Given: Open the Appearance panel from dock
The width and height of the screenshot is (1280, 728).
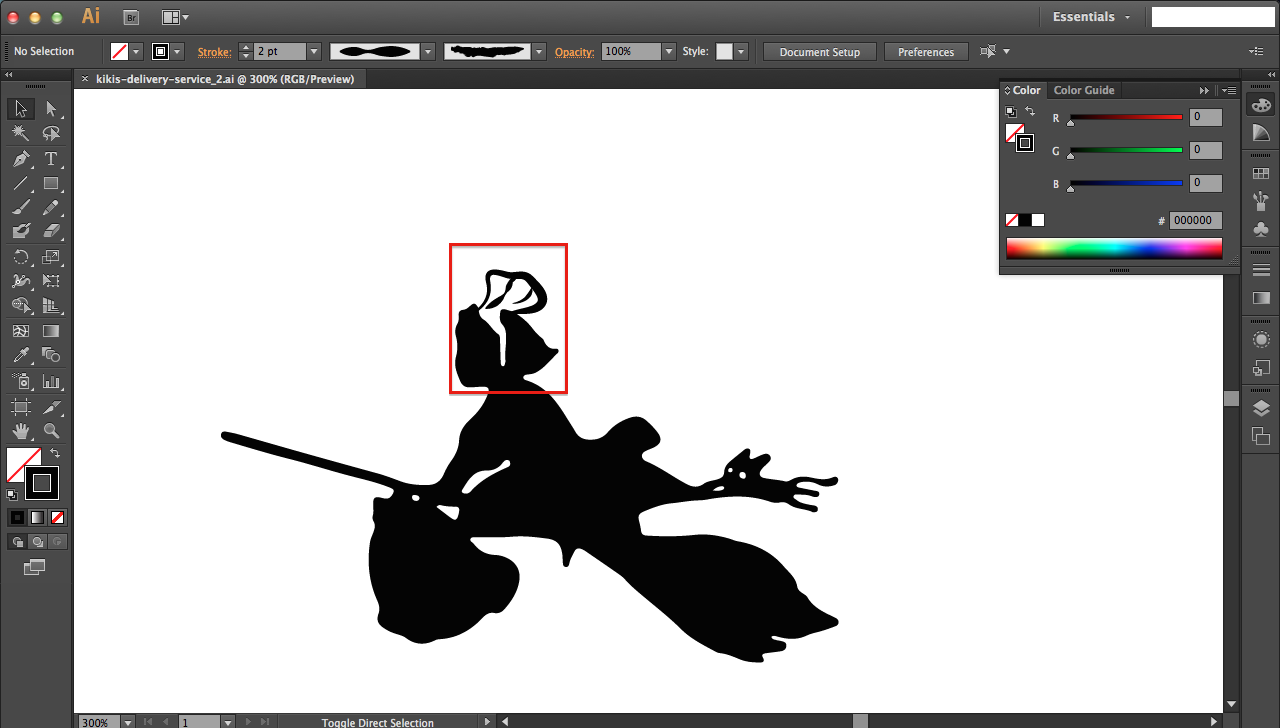Looking at the screenshot, I should [x=1261, y=340].
